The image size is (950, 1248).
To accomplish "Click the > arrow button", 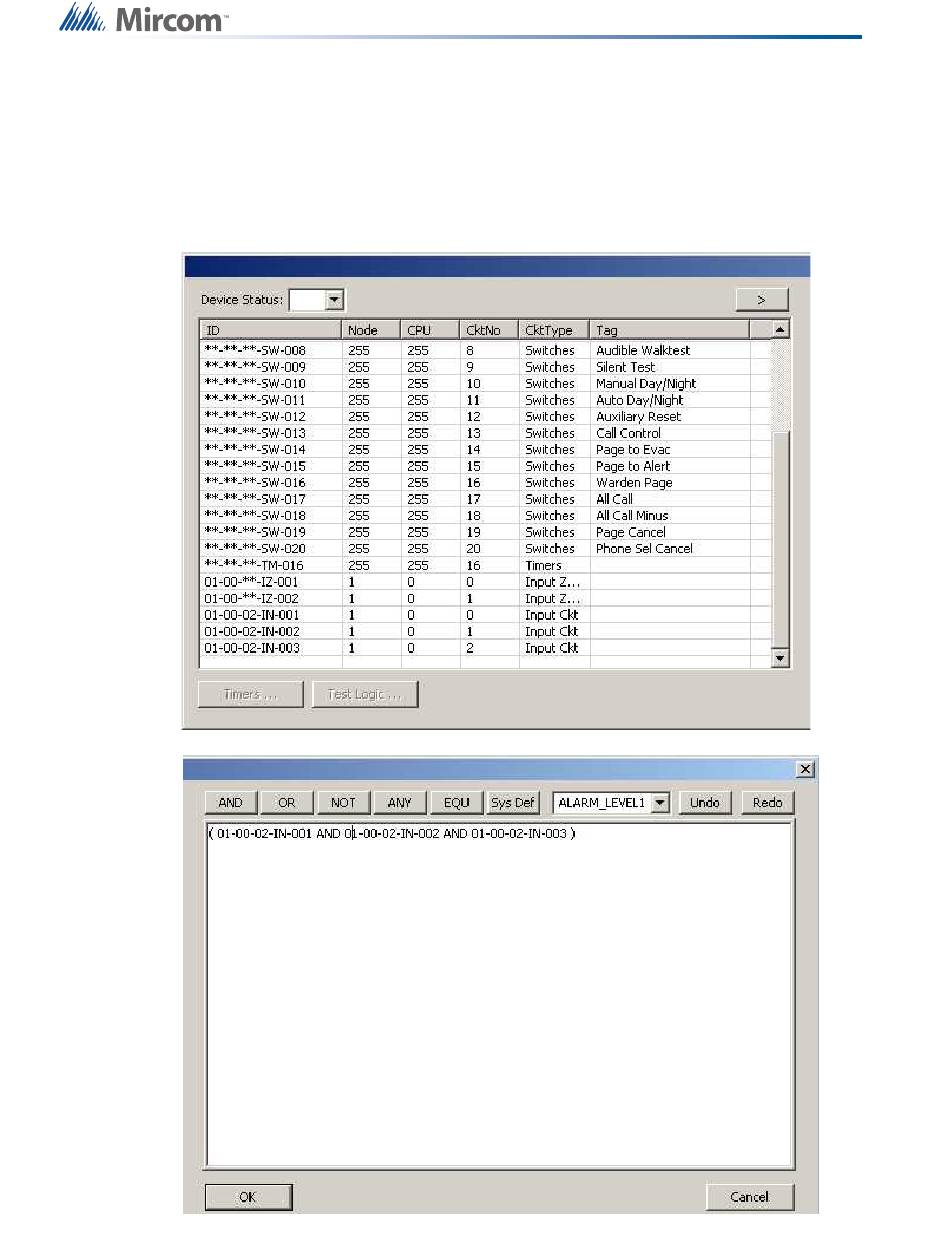I will [x=762, y=300].
